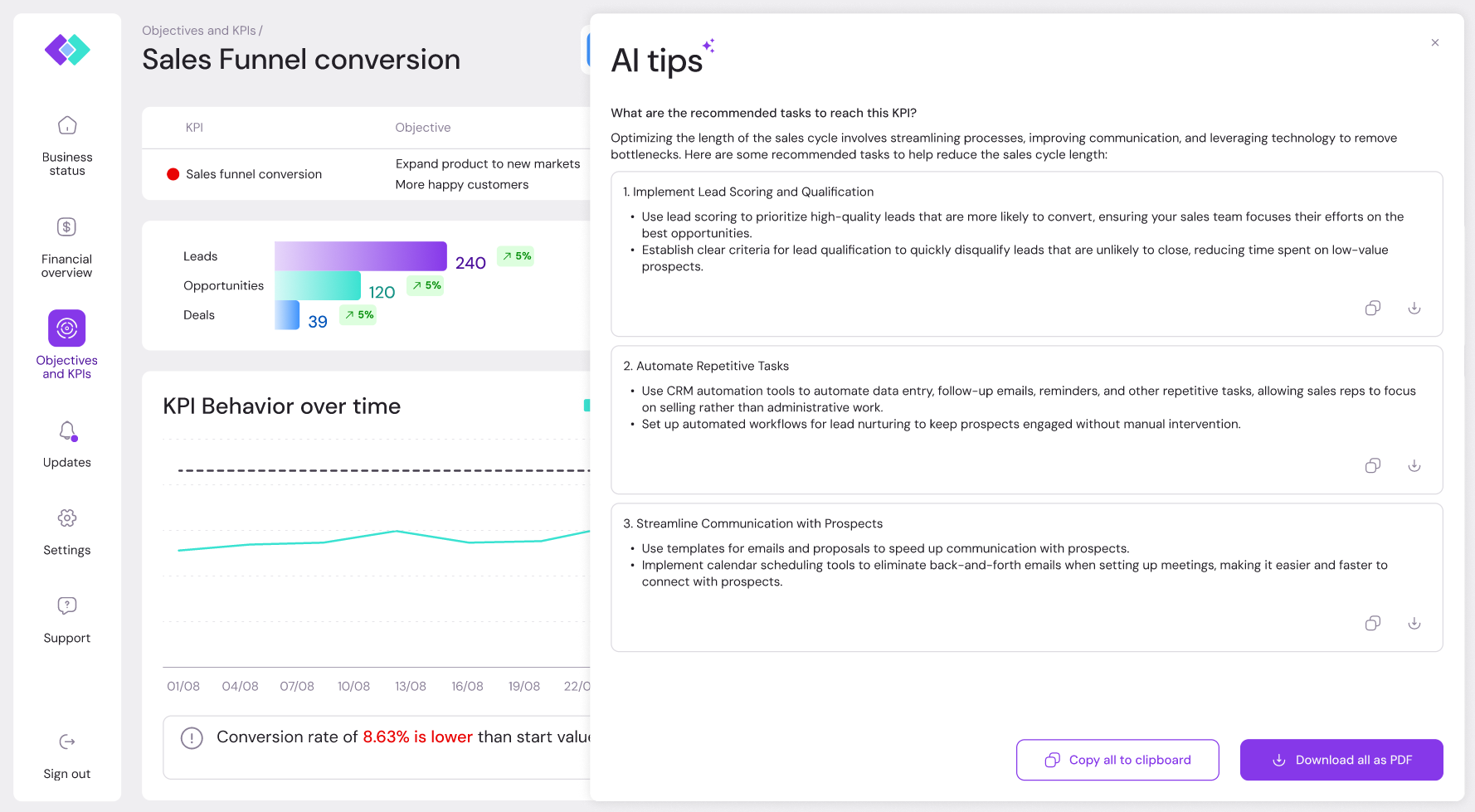The height and width of the screenshot is (812, 1475).
Task: Open Support help icon
Action: coord(67,605)
